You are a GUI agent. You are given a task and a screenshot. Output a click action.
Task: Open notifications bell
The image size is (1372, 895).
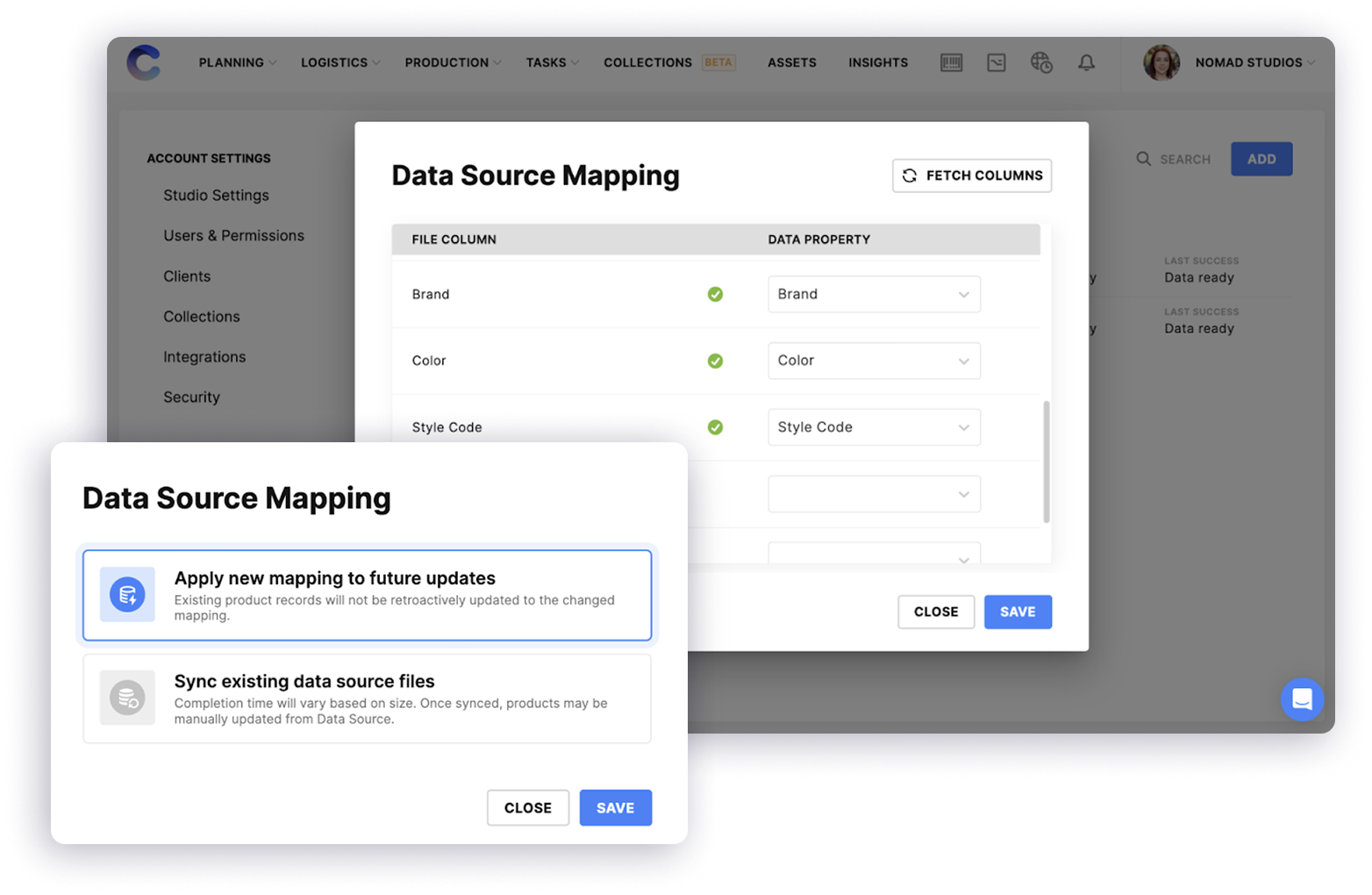[x=1087, y=62]
